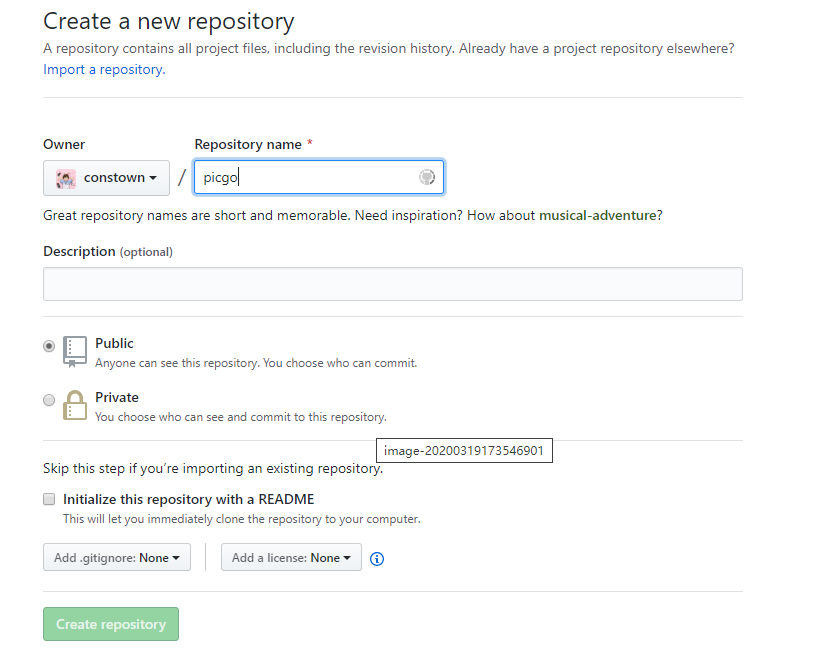Open the Import a repository link
This screenshot has height=666, width=815.
pos(104,70)
